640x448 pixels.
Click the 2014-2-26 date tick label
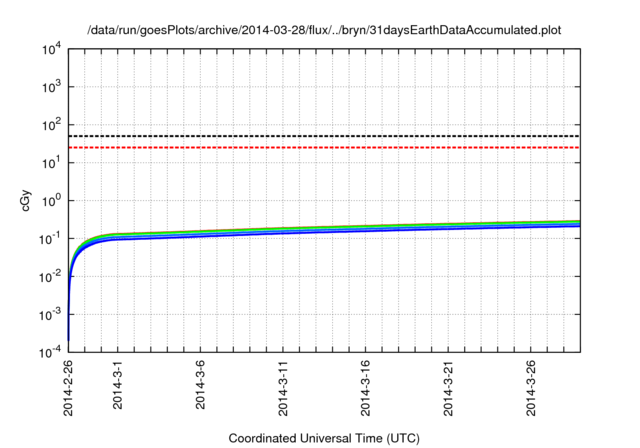[68, 388]
